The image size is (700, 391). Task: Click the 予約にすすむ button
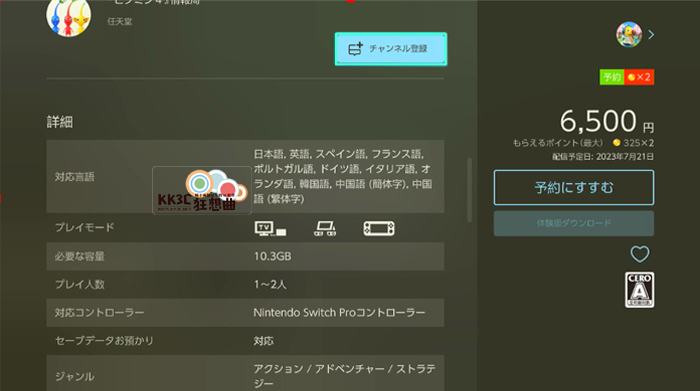[574, 187]
